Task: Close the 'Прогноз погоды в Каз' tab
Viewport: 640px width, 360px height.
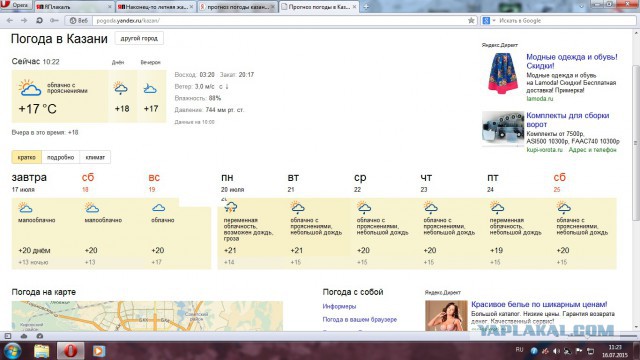Action: pyautogui.click(x=354, y=7)
